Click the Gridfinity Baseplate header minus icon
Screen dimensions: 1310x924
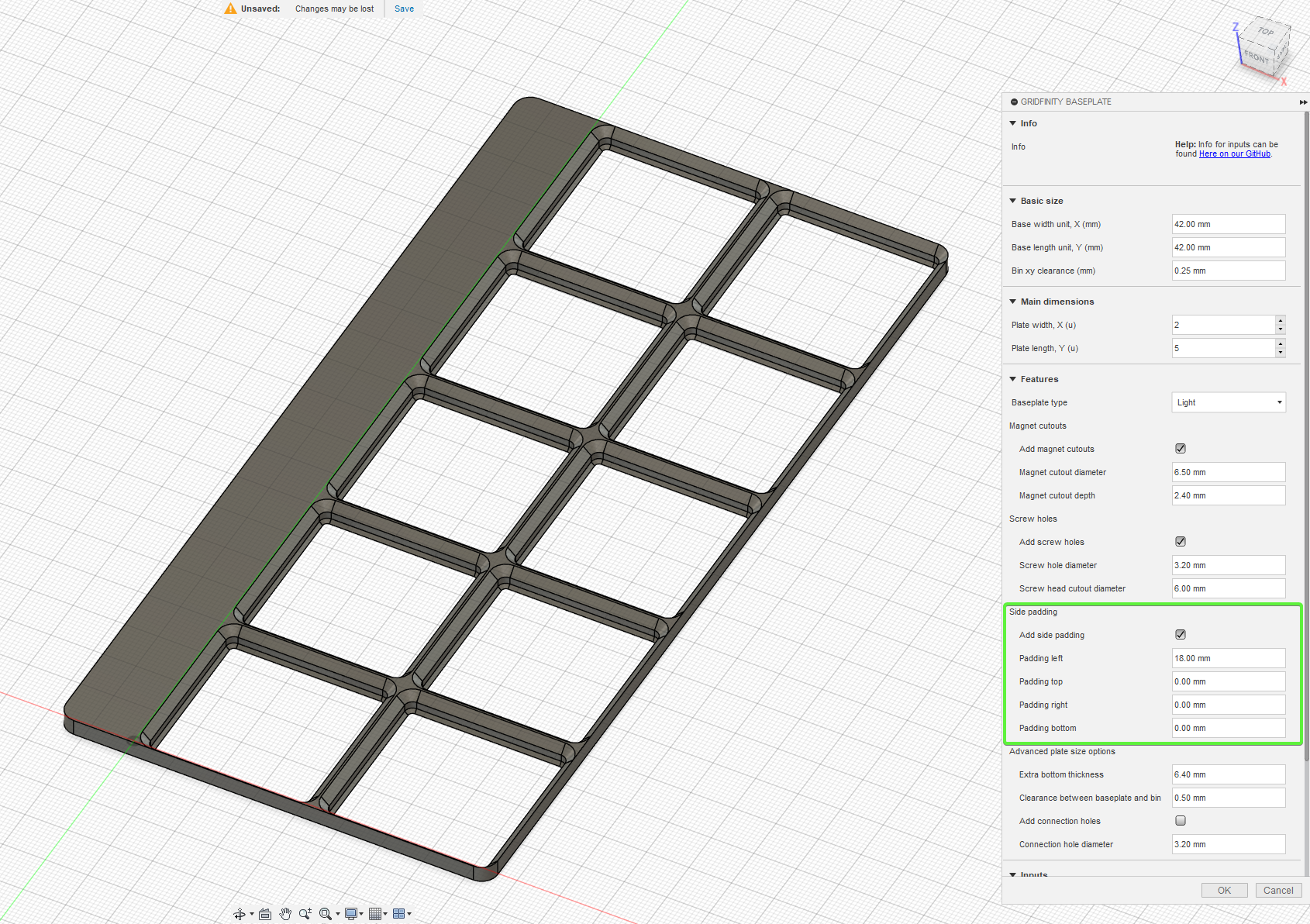point(1014,102)
